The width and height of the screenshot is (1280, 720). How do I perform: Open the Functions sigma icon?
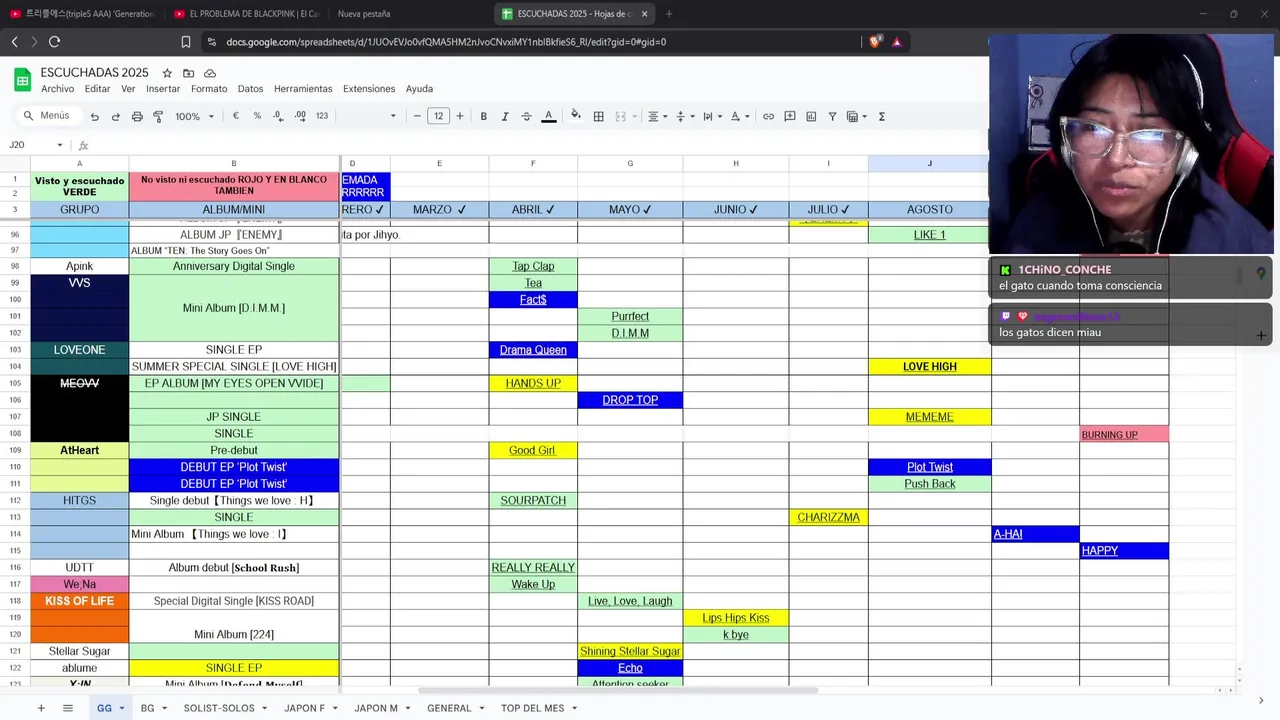tap(881, 116)
